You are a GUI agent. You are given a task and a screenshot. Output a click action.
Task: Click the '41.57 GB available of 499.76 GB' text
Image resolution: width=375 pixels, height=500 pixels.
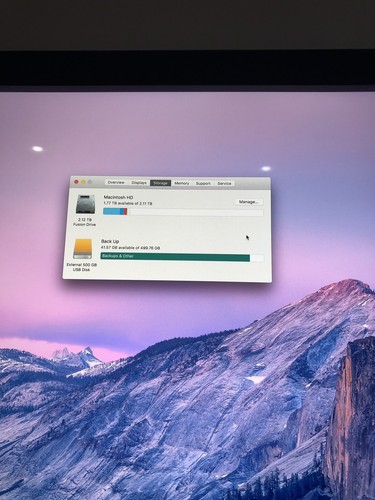(x=130, y=248)
